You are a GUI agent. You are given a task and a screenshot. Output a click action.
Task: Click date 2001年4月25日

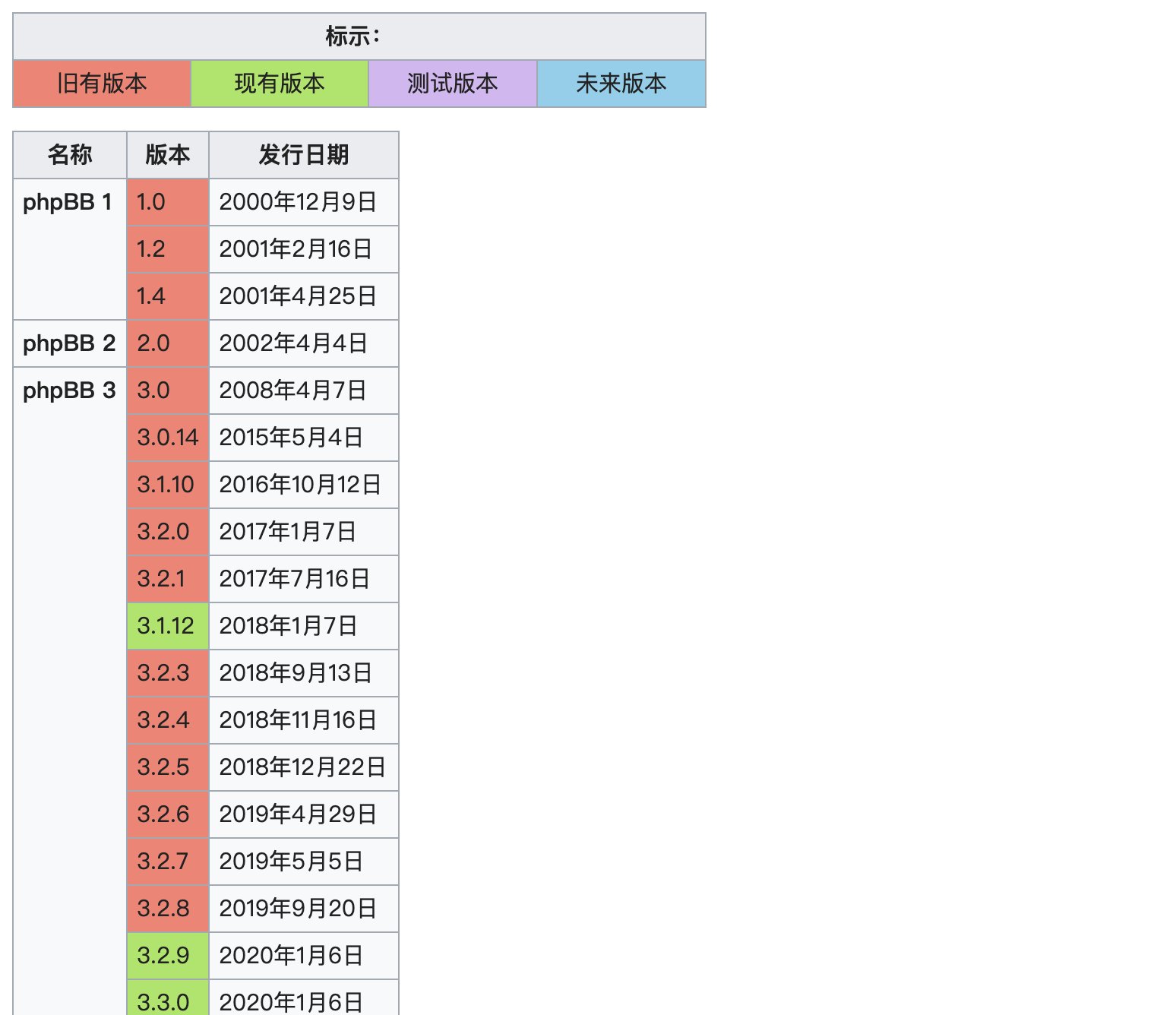click(x=304, y=296)
